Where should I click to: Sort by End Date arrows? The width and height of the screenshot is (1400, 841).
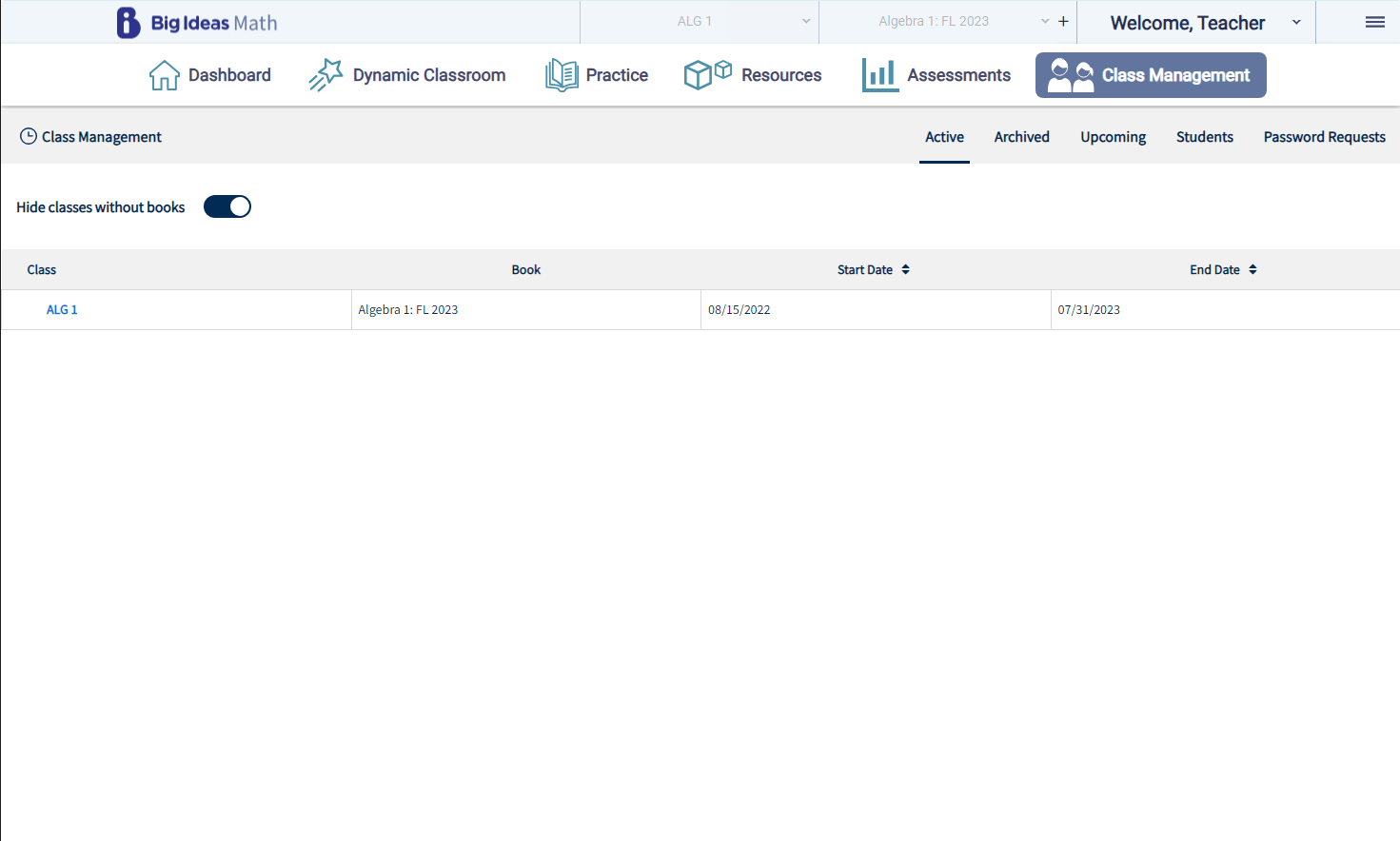coord(1252,269)
